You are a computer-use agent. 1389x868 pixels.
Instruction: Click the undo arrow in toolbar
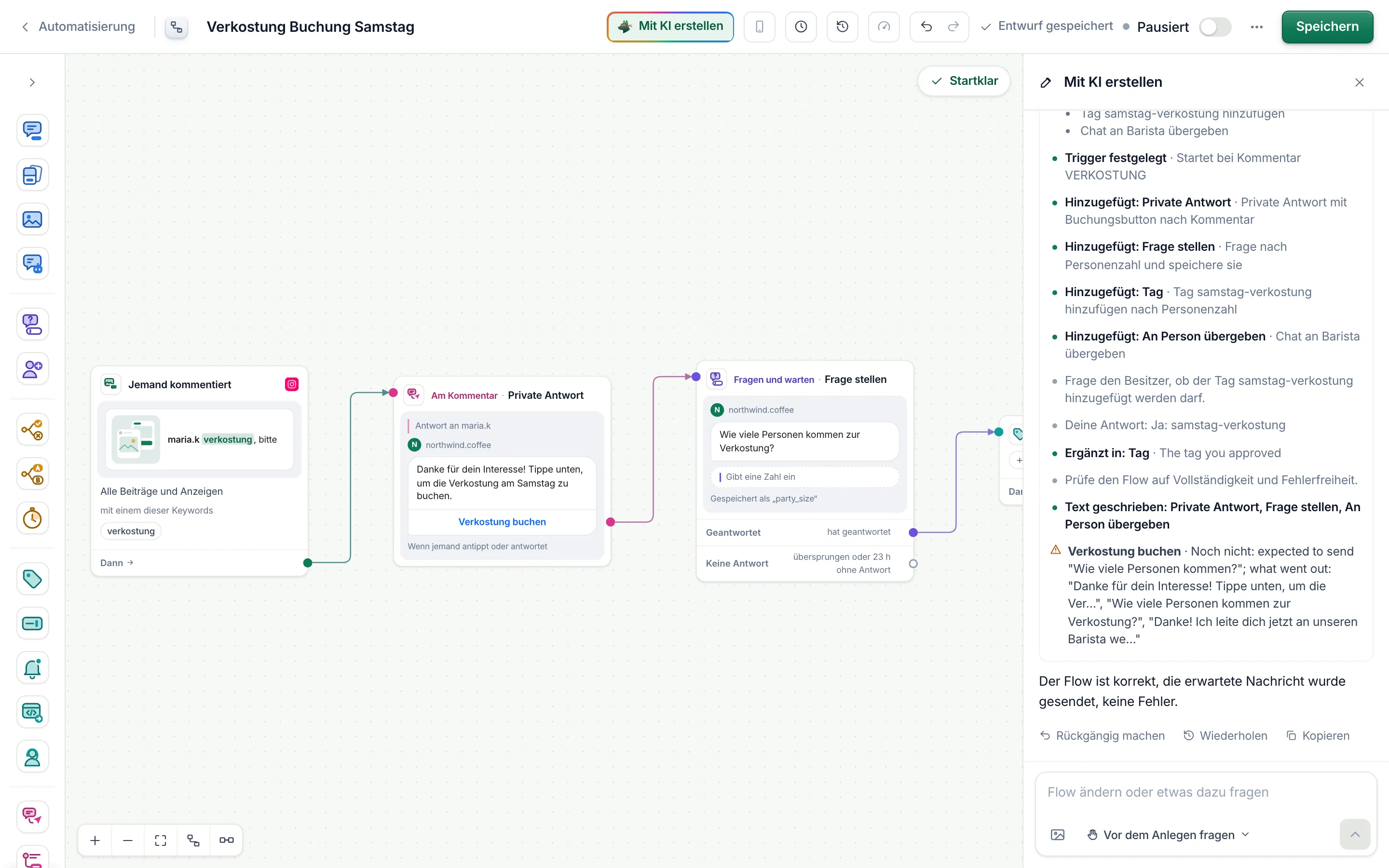tap(926, 27)
